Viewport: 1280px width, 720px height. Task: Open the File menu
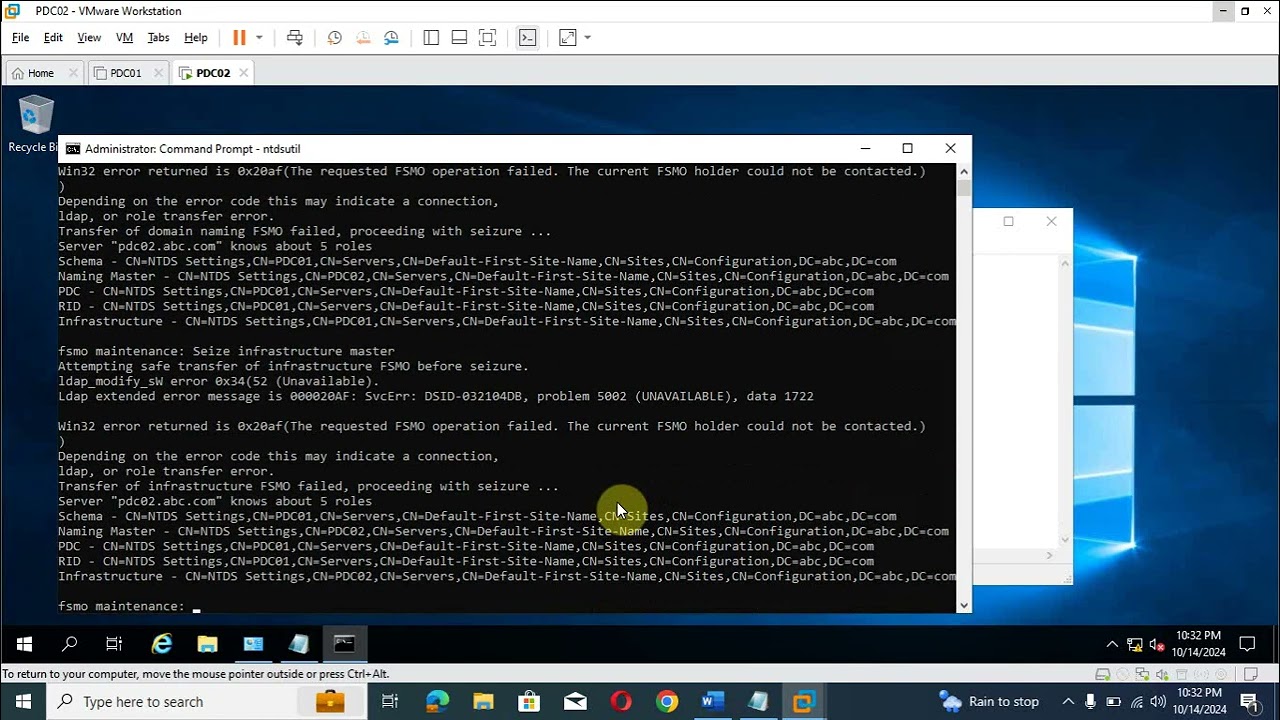coord(20,38)
